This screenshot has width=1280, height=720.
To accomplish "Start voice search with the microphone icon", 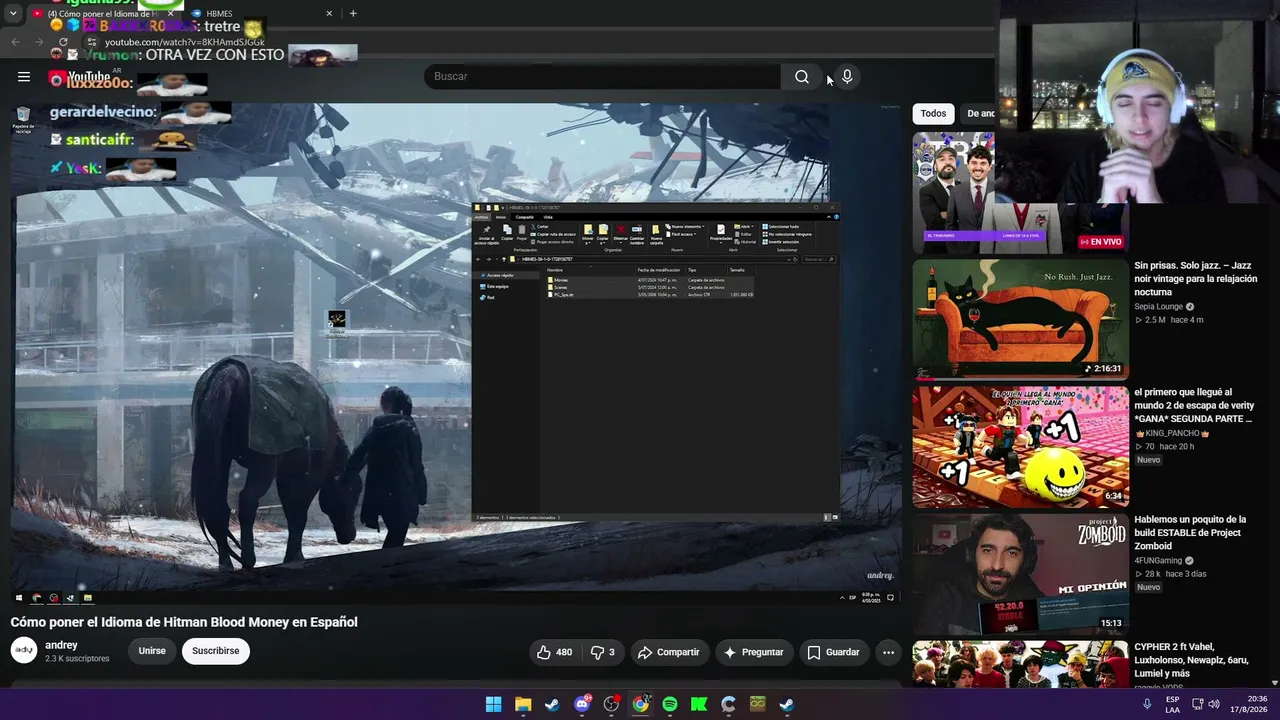I will (847, 76).
